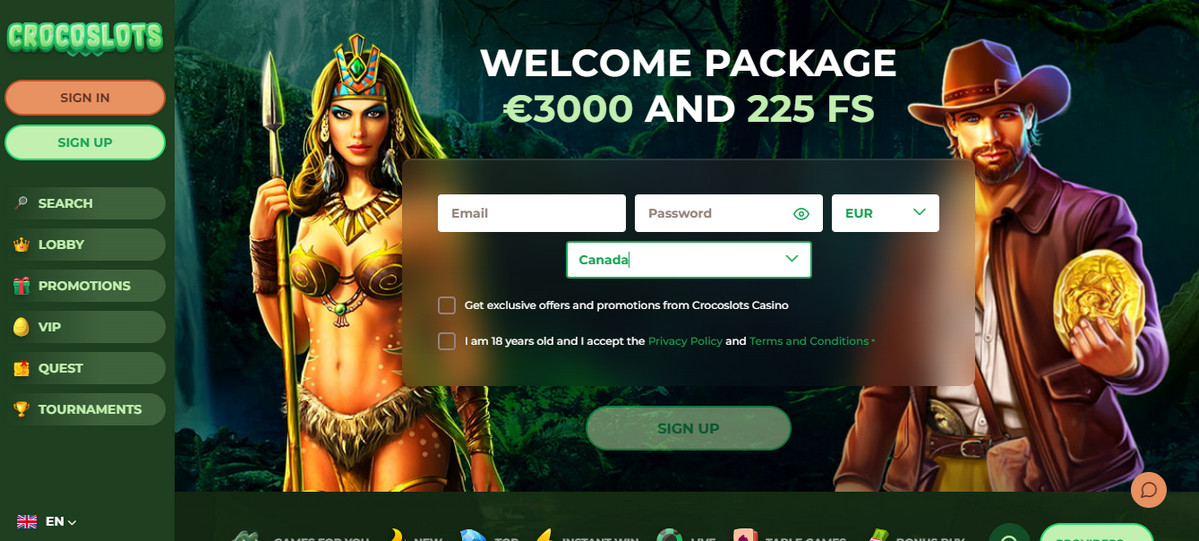Open the Canada country dropdown
The height and width of the screenshot is (541, 1199).
click(688, 260)
